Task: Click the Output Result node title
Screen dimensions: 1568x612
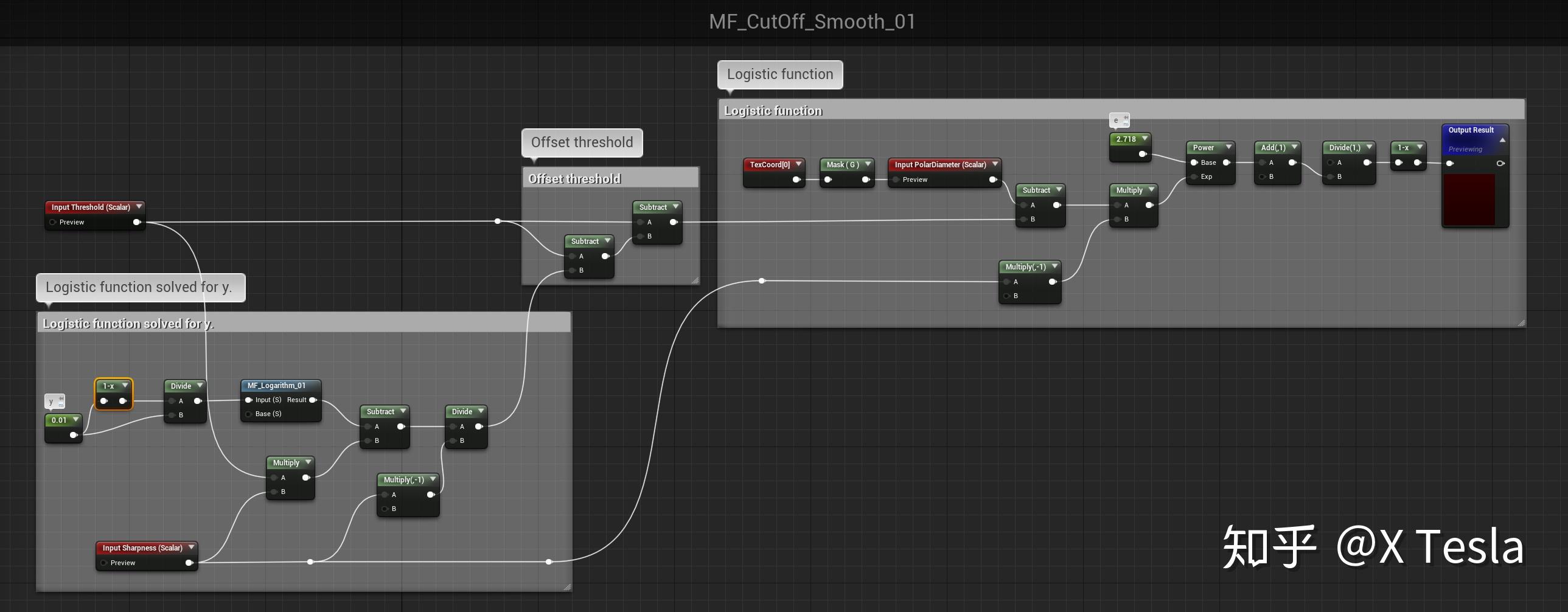Action: click(x=1471, y=130)
